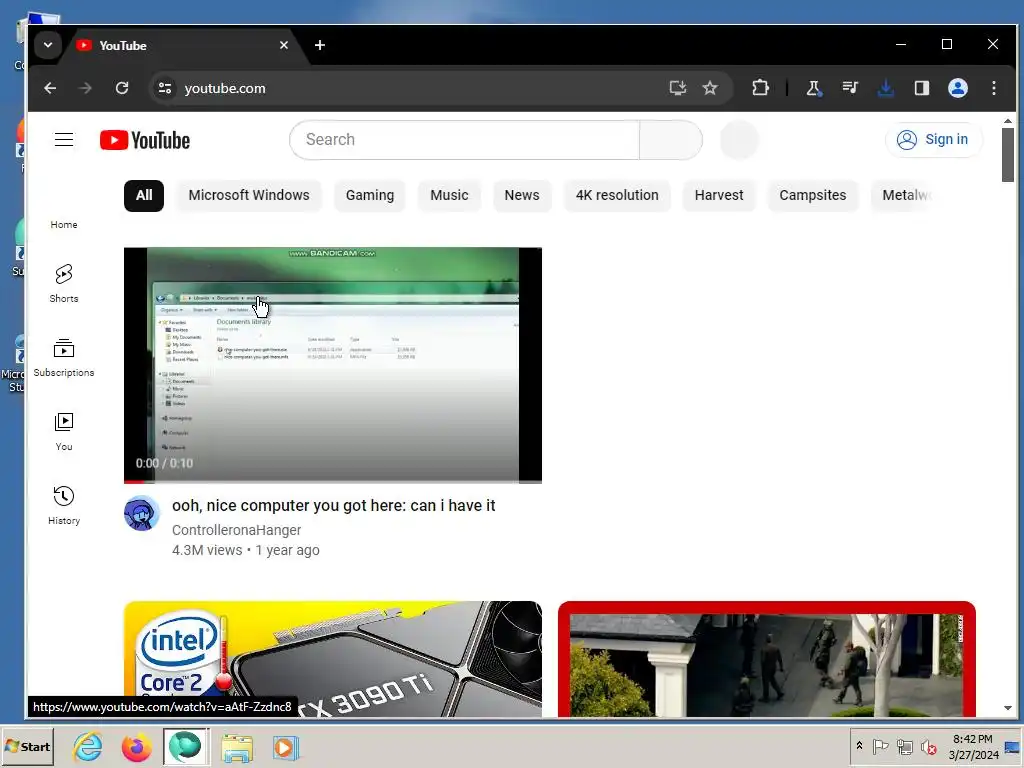Screen dimensions: 1024x768
Task: Open Windows Media Player on taskbar
Action: (x=285, y=748)
